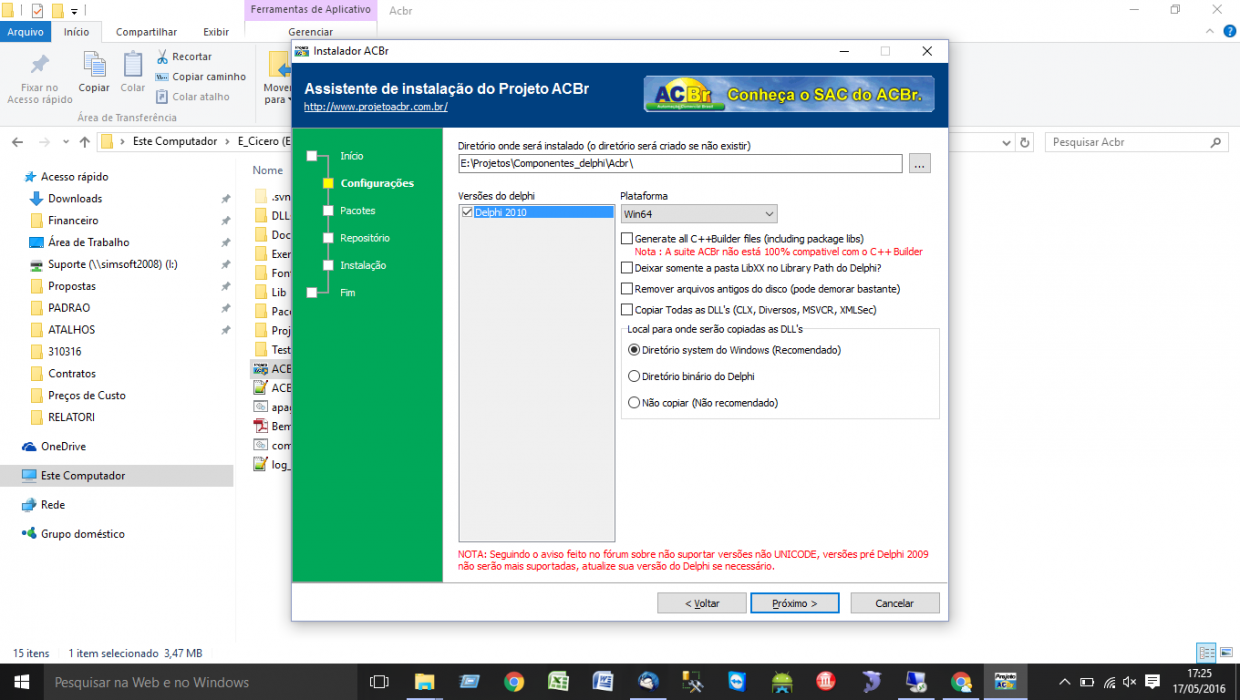Switch to large icons view layout icon

click(x=1226, y=653)
